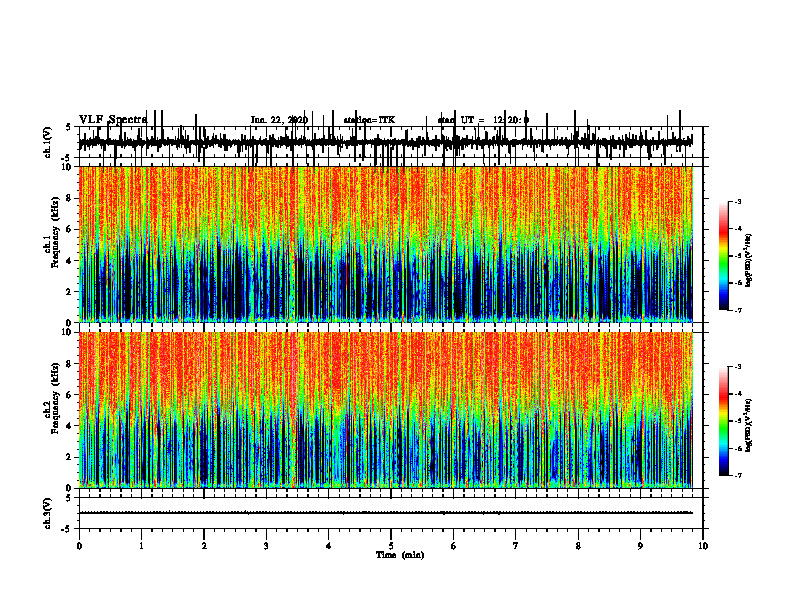This screenshot has height=612, width=792.
Task: Click the "Time (min)" x-axis label
Action: [x=400, y=555]
